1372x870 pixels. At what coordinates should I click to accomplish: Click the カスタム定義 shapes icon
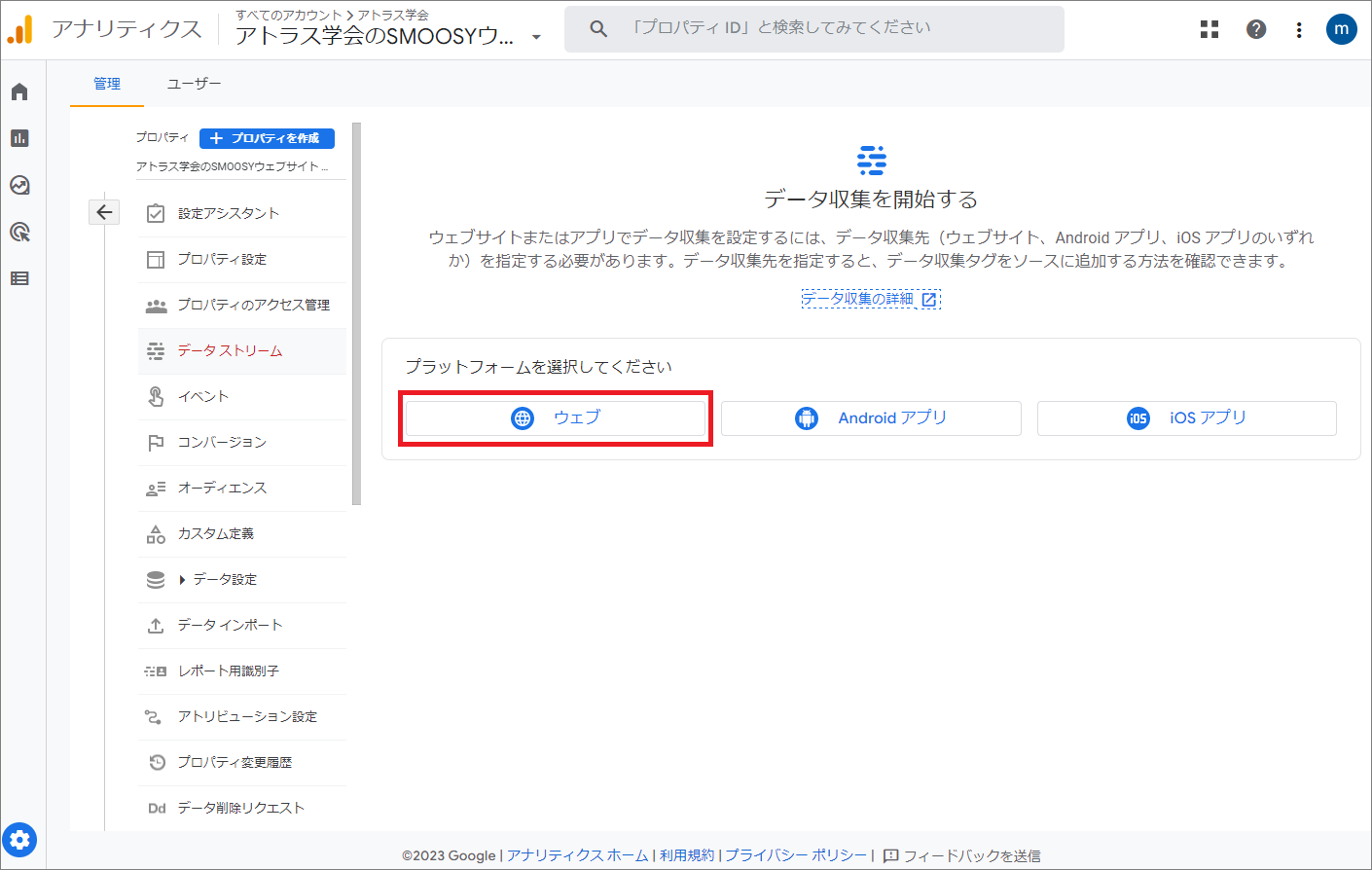point(156,533)
